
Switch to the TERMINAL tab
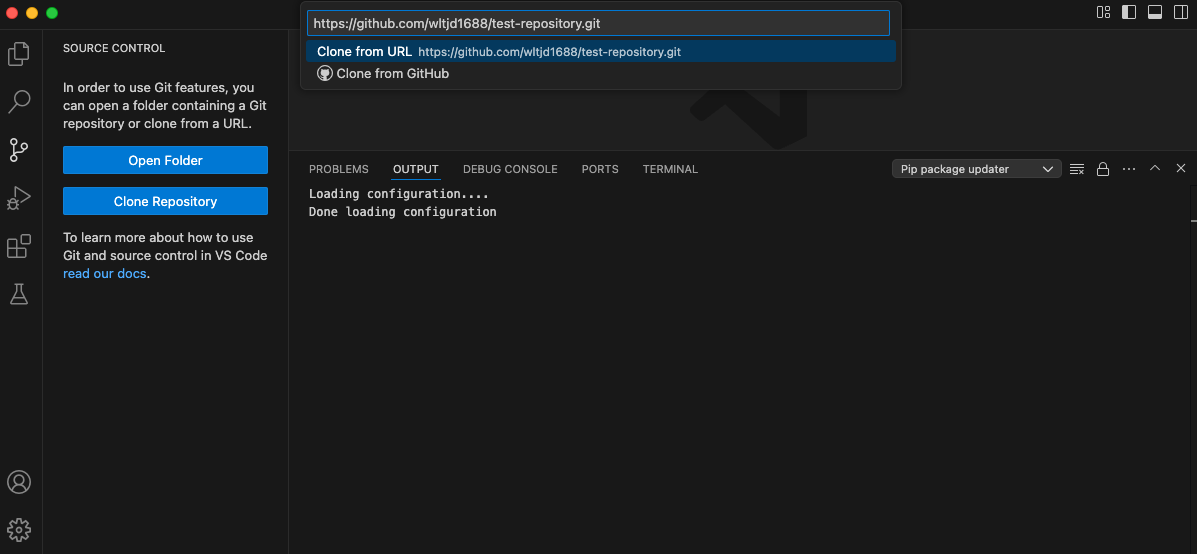670,169
